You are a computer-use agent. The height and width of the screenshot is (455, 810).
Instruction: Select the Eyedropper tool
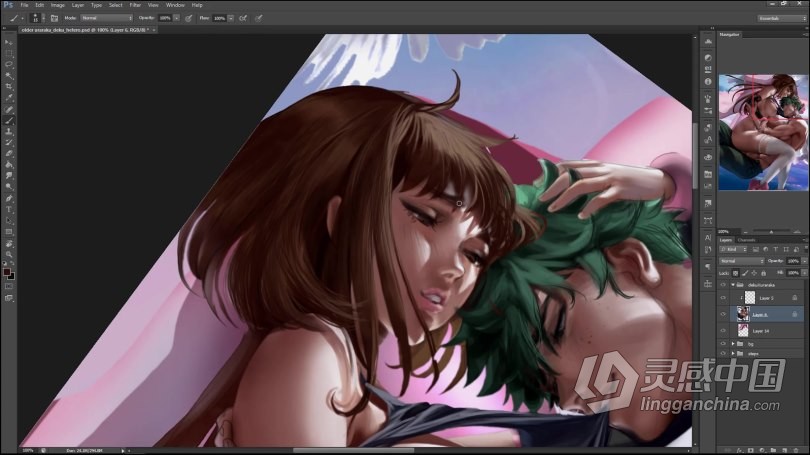coord(9,98)
